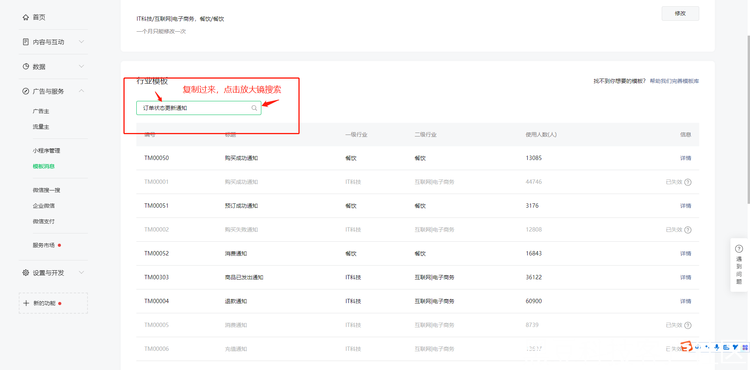Expand the 数据 chevron
This screenshot has width=750, height=370.
click(81, 66)
